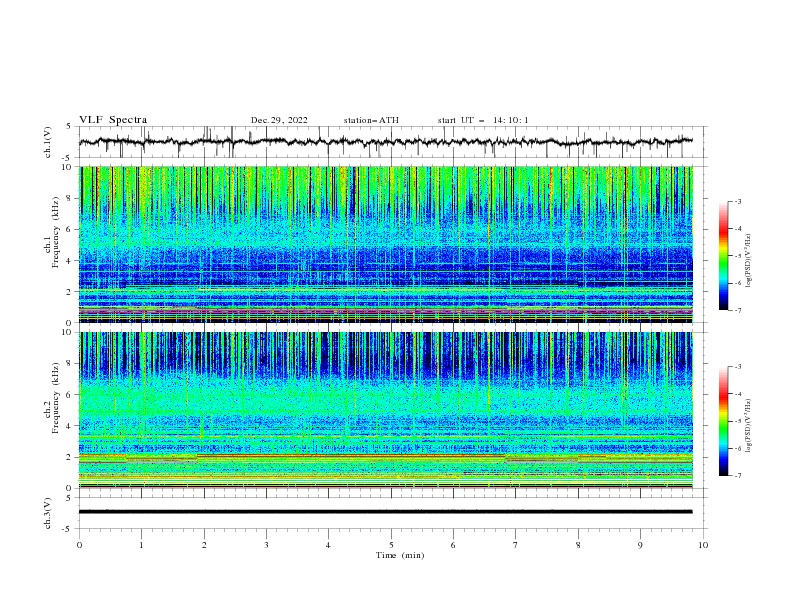Click inside the ch.2 spectrogram panel

tap(386, 410)
